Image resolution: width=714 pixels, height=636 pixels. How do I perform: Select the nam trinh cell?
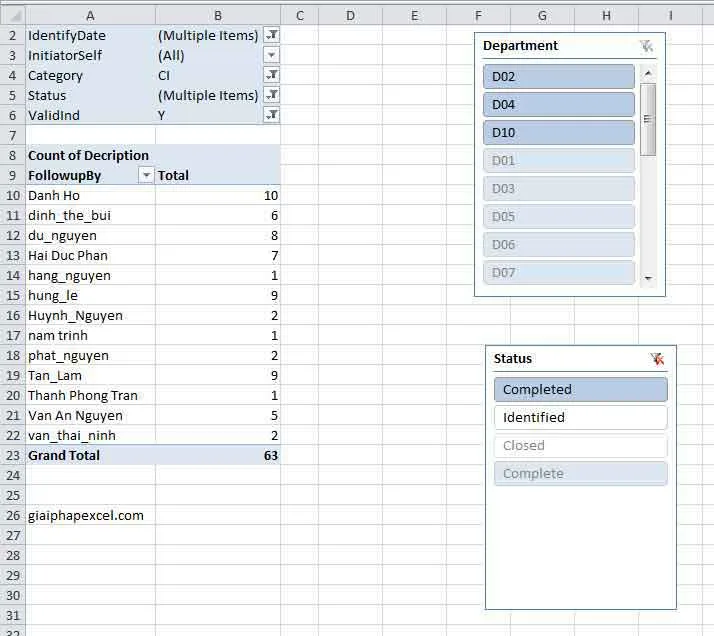tap(90, 336)
